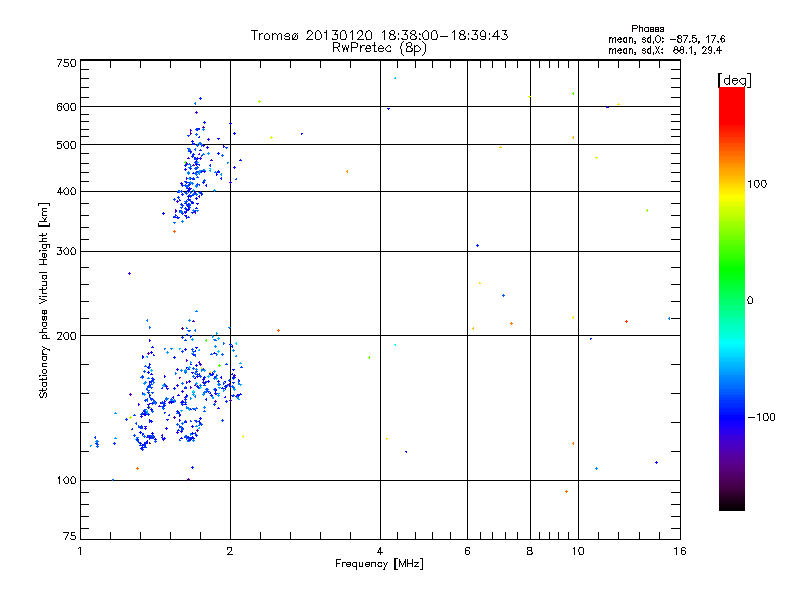Click the x-axis tick label '4'
Image resolution: width=800 pixels, height=600 pixels.
click(380, 551)
